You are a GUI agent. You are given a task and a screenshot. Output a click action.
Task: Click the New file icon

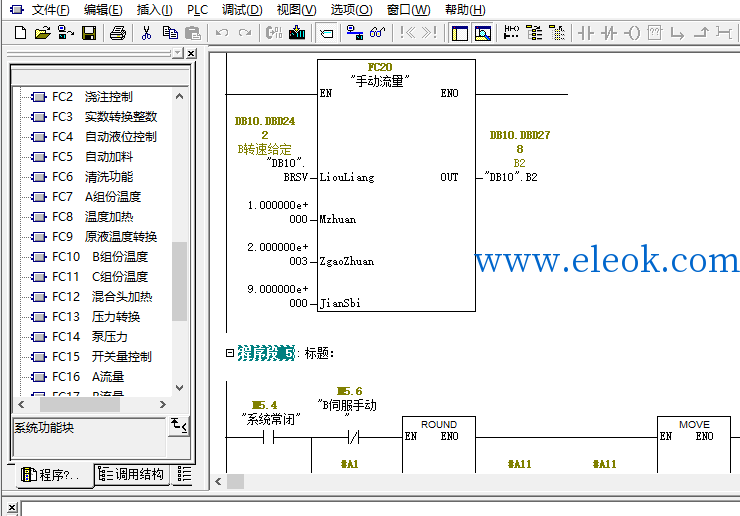pyautogui.click(x=20, y=33)
